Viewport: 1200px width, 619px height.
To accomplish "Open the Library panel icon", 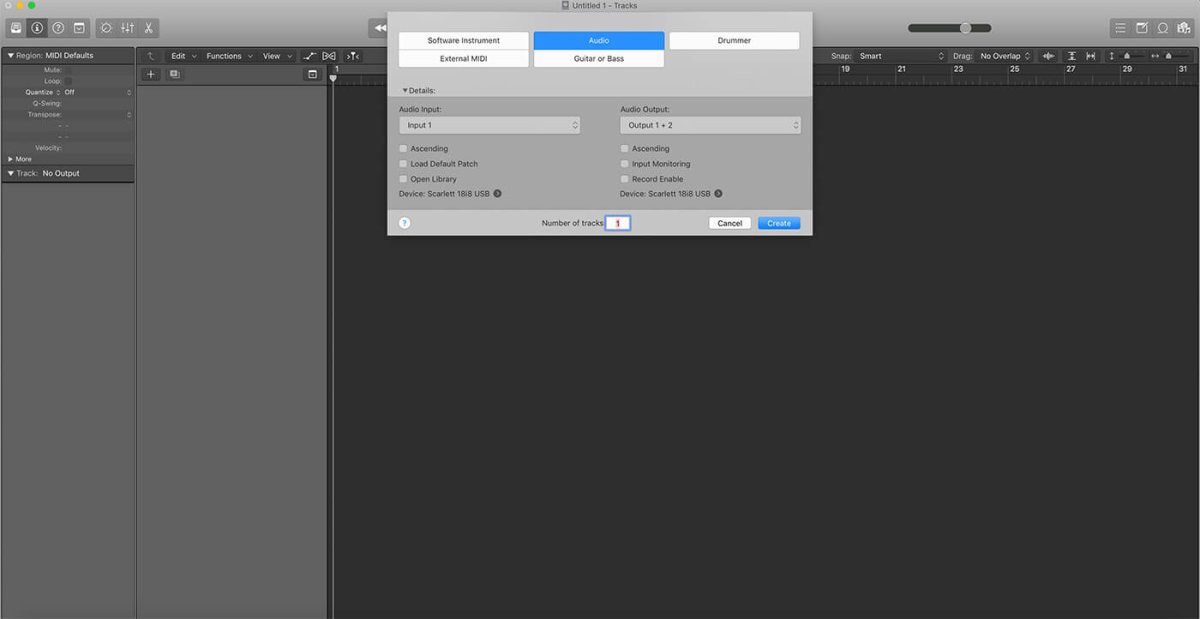I will (x=17, y=28).
